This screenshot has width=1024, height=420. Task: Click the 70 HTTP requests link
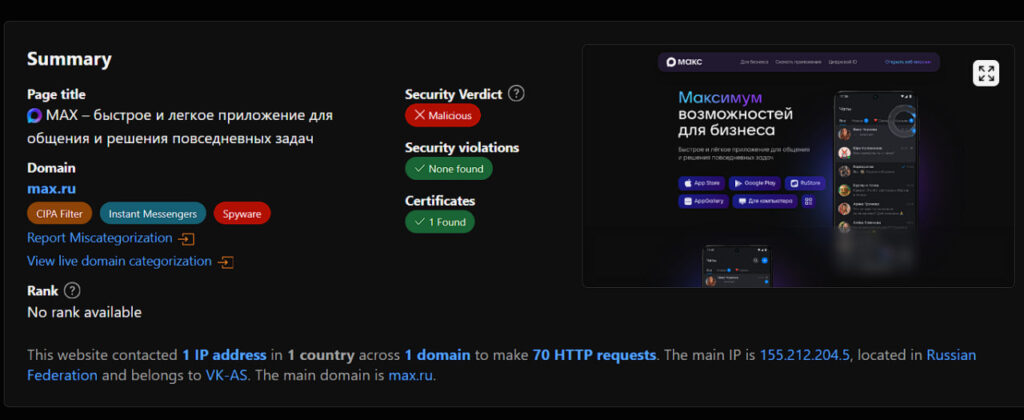coord(594,355)
